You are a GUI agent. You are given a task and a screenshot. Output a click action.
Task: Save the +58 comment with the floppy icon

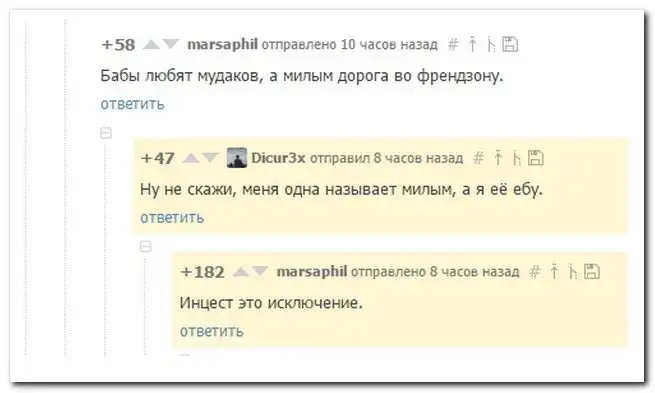coord(510,44)
